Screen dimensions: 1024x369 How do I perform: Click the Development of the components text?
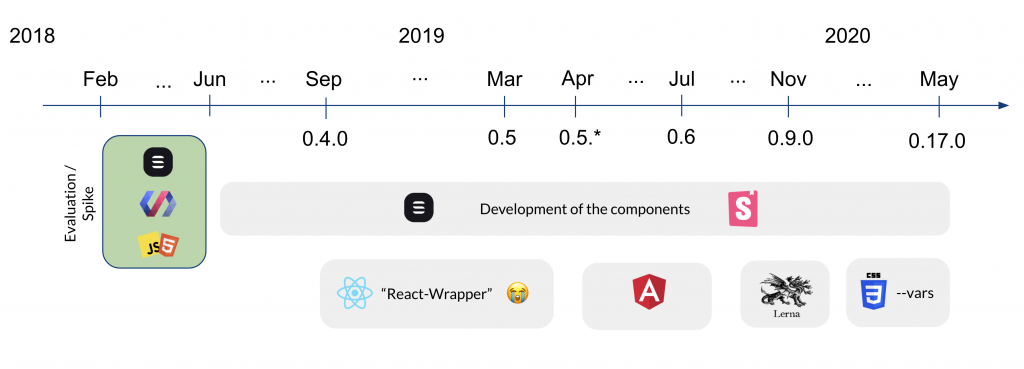click(584, 210)
